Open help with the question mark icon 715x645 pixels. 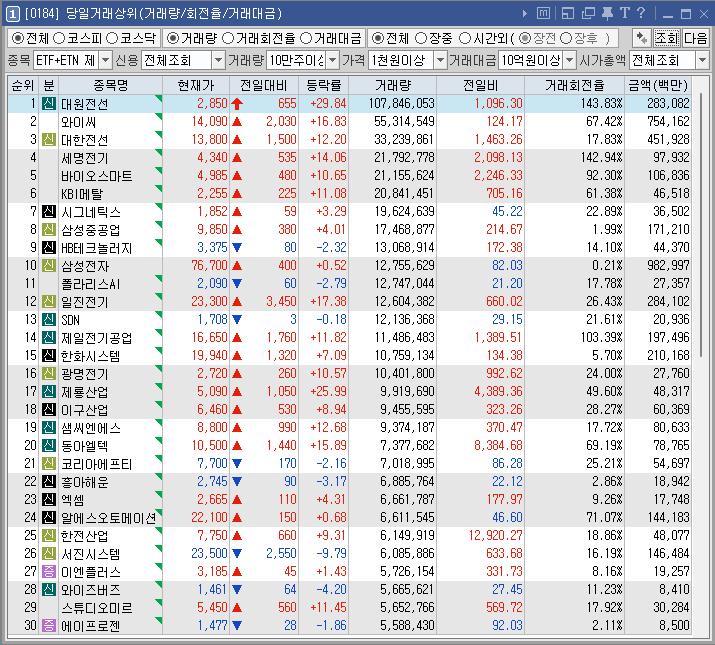[641, 13]
